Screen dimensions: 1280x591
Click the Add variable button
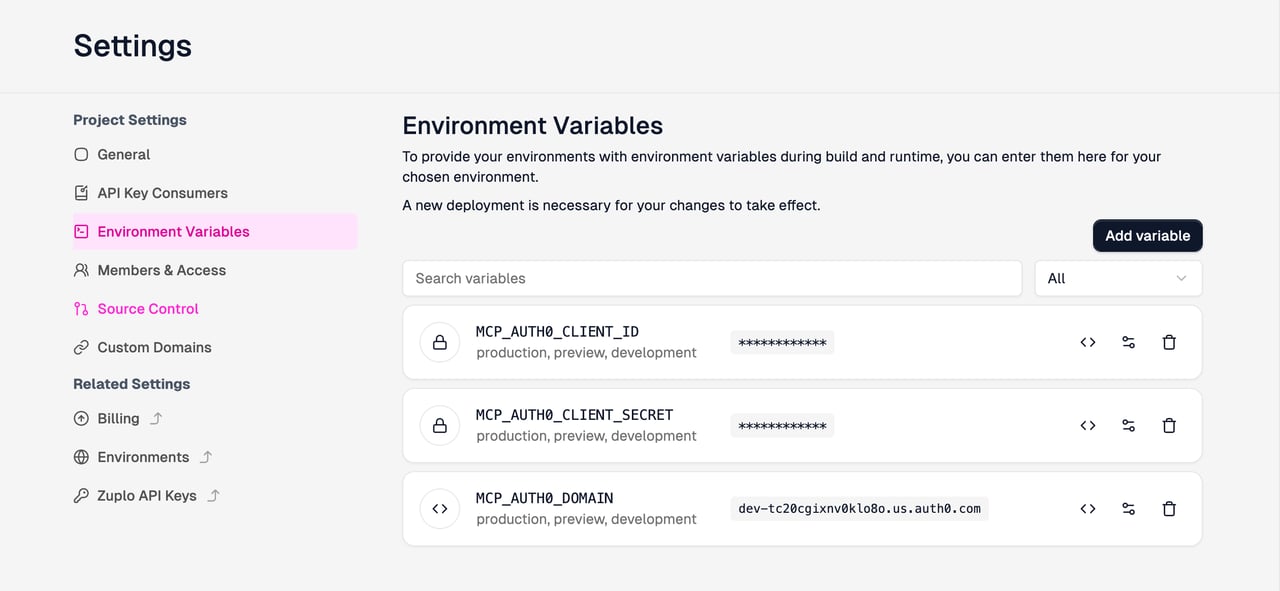click(x=1147, y=236)
